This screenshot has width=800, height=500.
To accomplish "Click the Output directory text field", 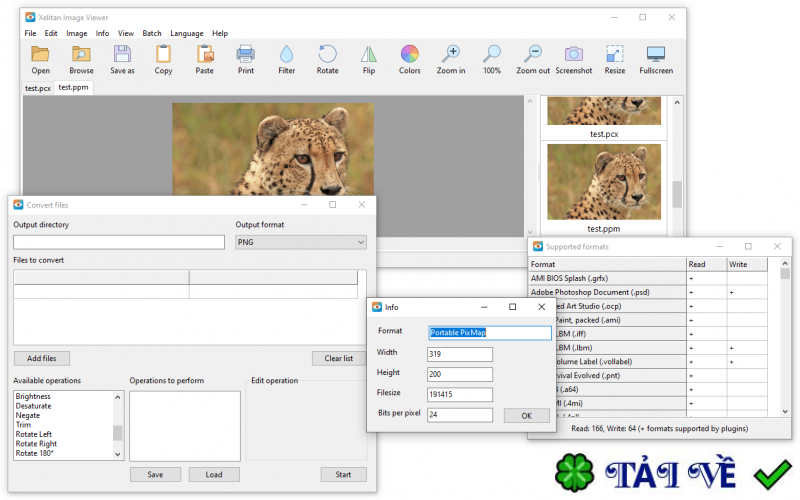I will click(119, 242).
